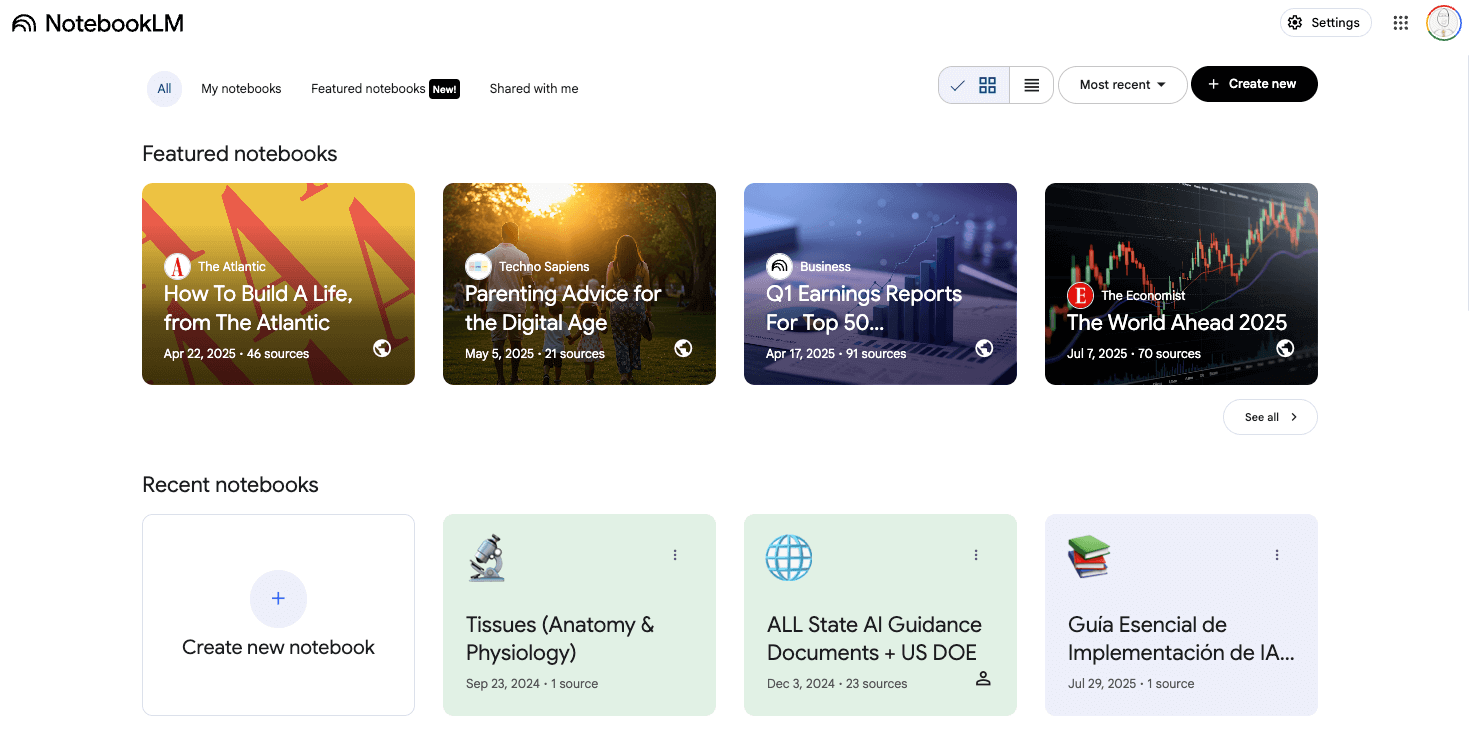This screenshot has width=1469, height=733.
Task: Click the microscope emoji on Tissues card
Action: pyautogui.click(x=487, y=558)
